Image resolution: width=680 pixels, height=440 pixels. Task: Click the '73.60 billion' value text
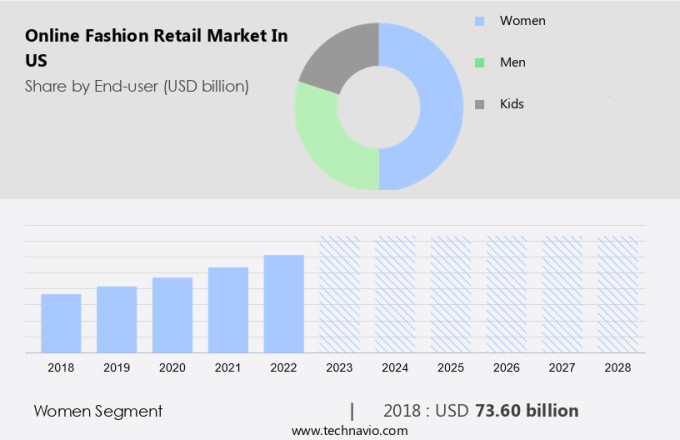[x=527, y=411]
